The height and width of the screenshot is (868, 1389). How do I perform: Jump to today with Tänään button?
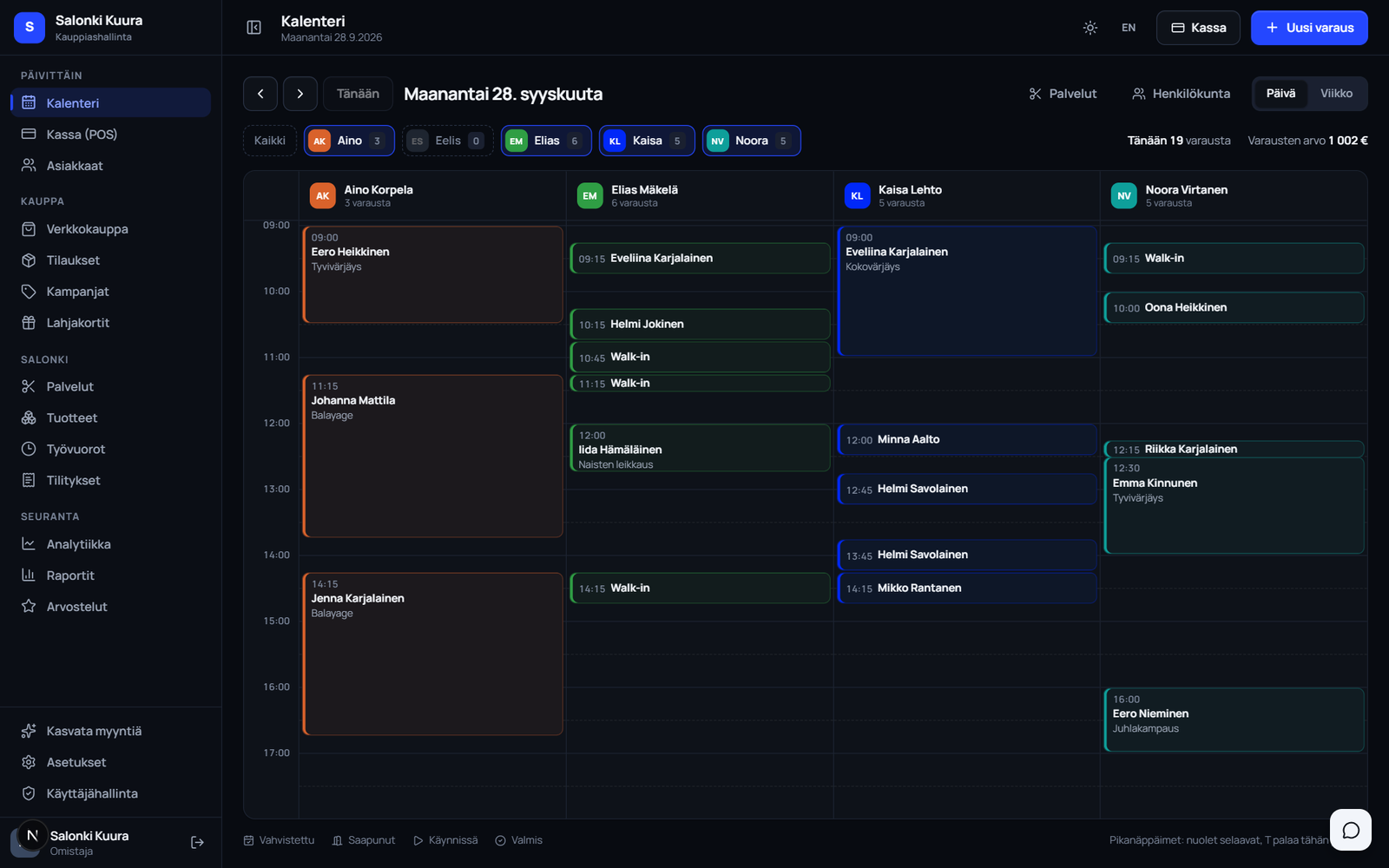(x=358, y=94)
